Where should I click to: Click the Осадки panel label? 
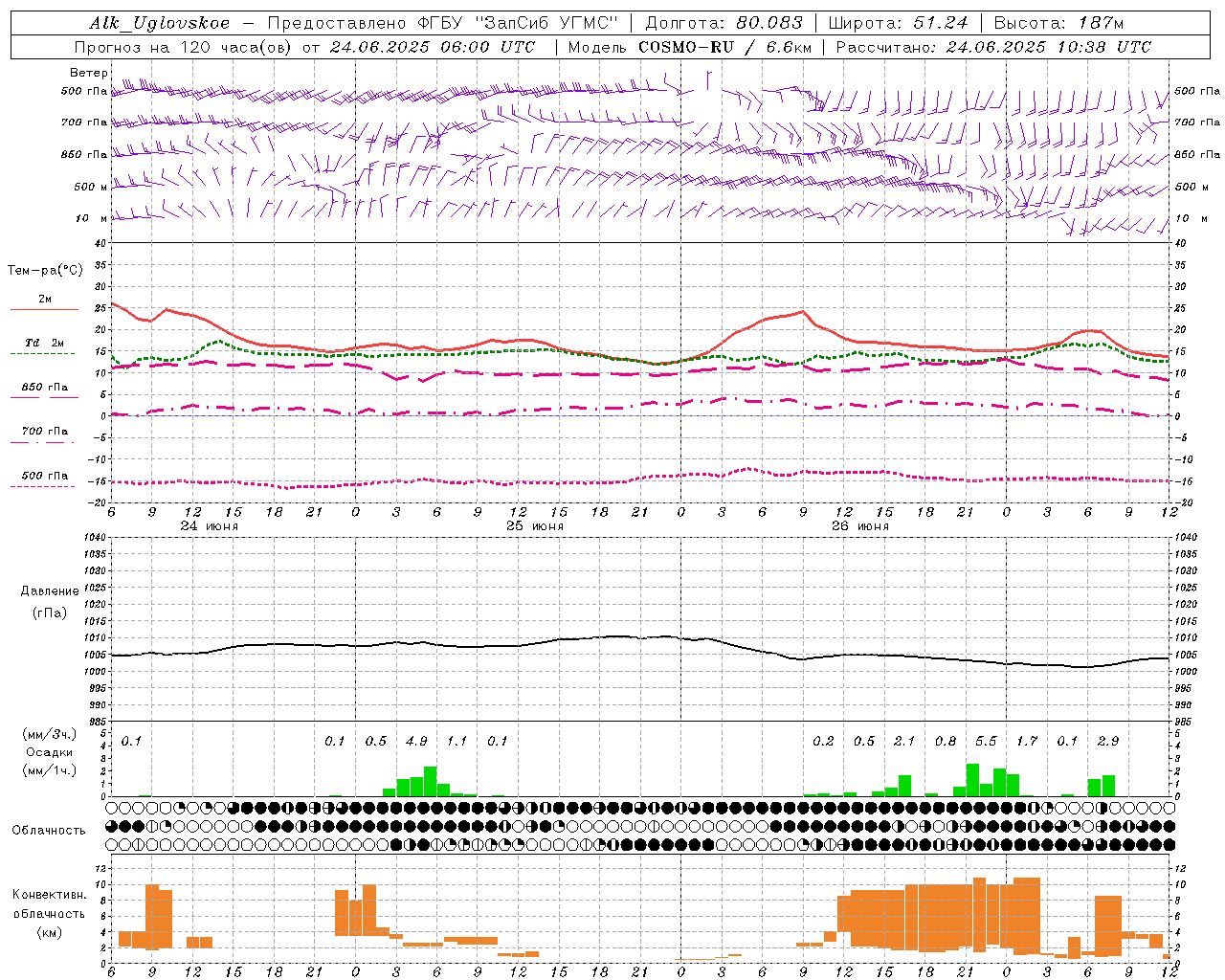coord(49,752)
